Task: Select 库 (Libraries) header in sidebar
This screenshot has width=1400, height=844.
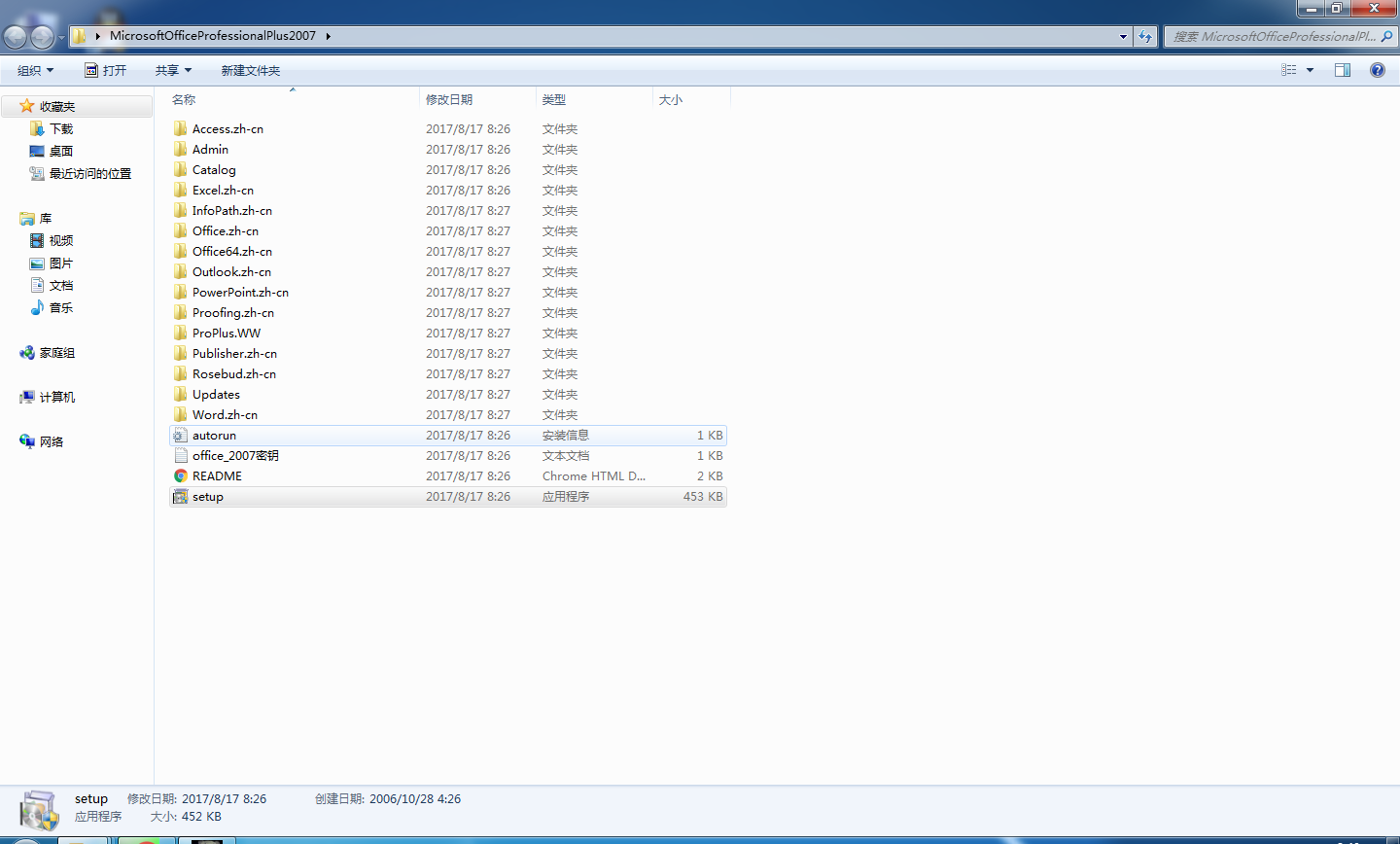Action: [46, 218]
